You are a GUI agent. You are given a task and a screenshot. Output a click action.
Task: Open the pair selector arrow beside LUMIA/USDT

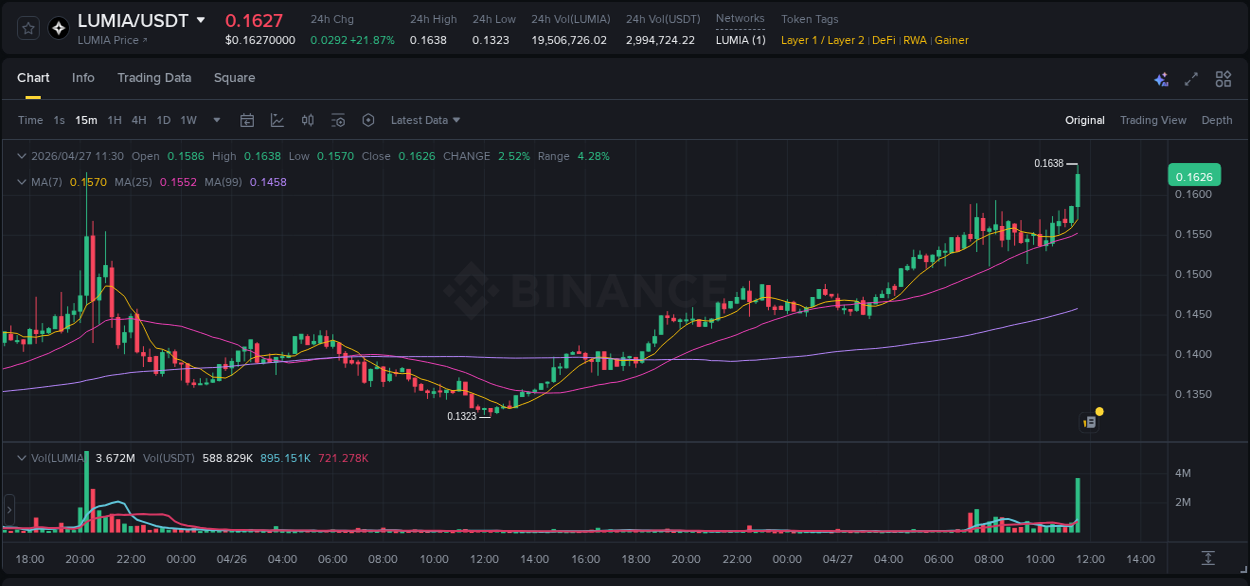[x=201, y=20]
